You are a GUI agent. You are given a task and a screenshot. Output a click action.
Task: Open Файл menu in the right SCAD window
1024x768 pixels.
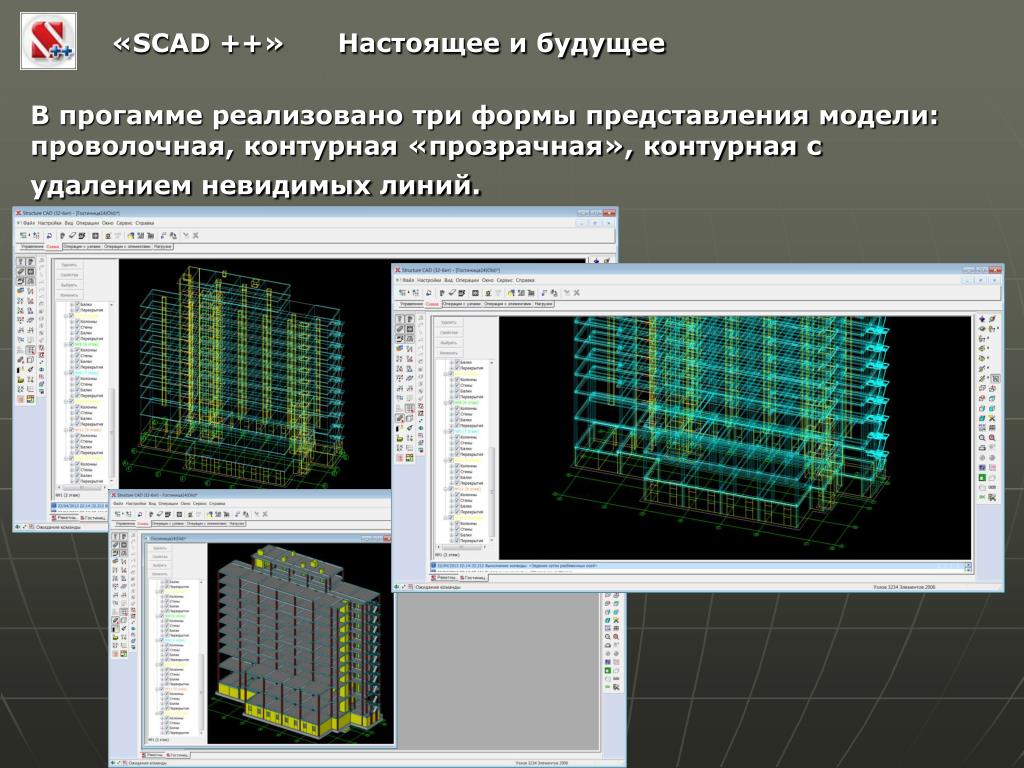408,280
